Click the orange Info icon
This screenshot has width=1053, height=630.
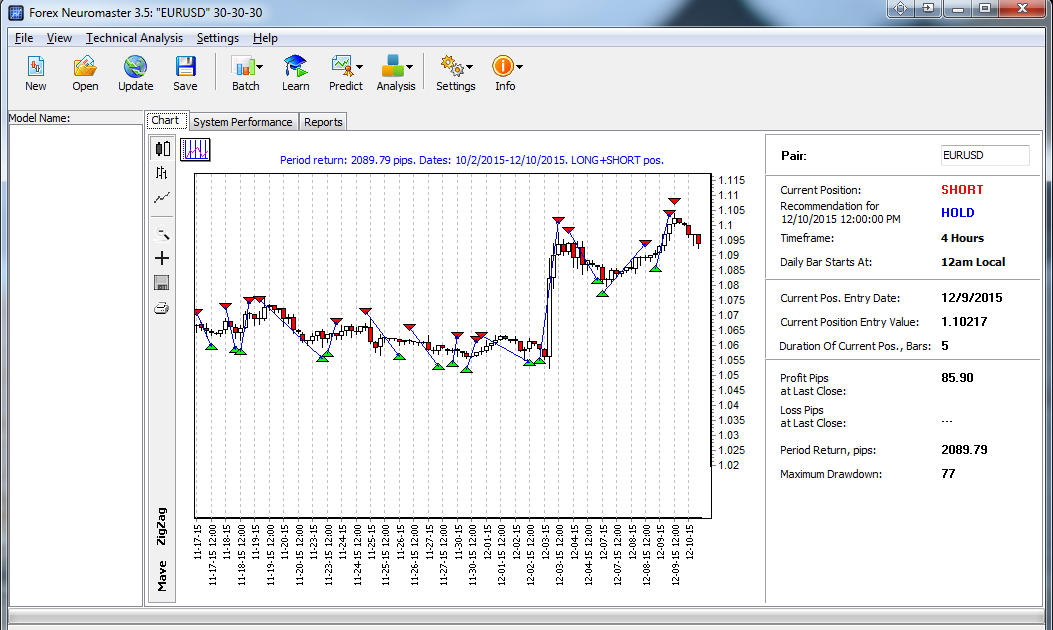point(502,67)
